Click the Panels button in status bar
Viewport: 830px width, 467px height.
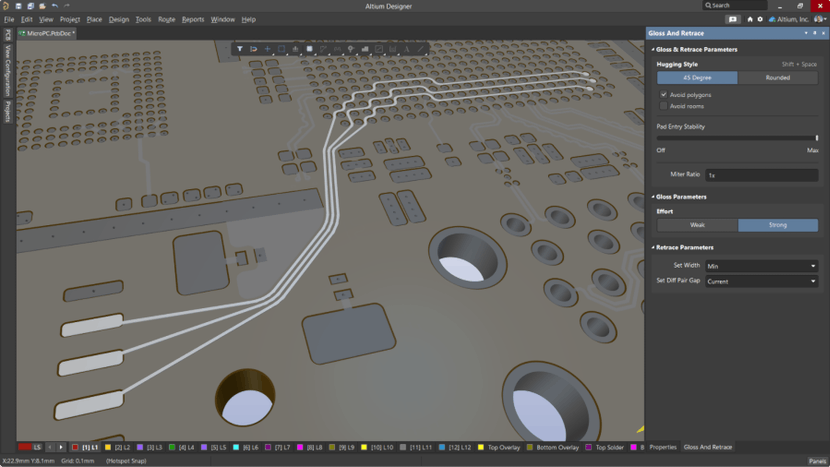coord(817,460)
